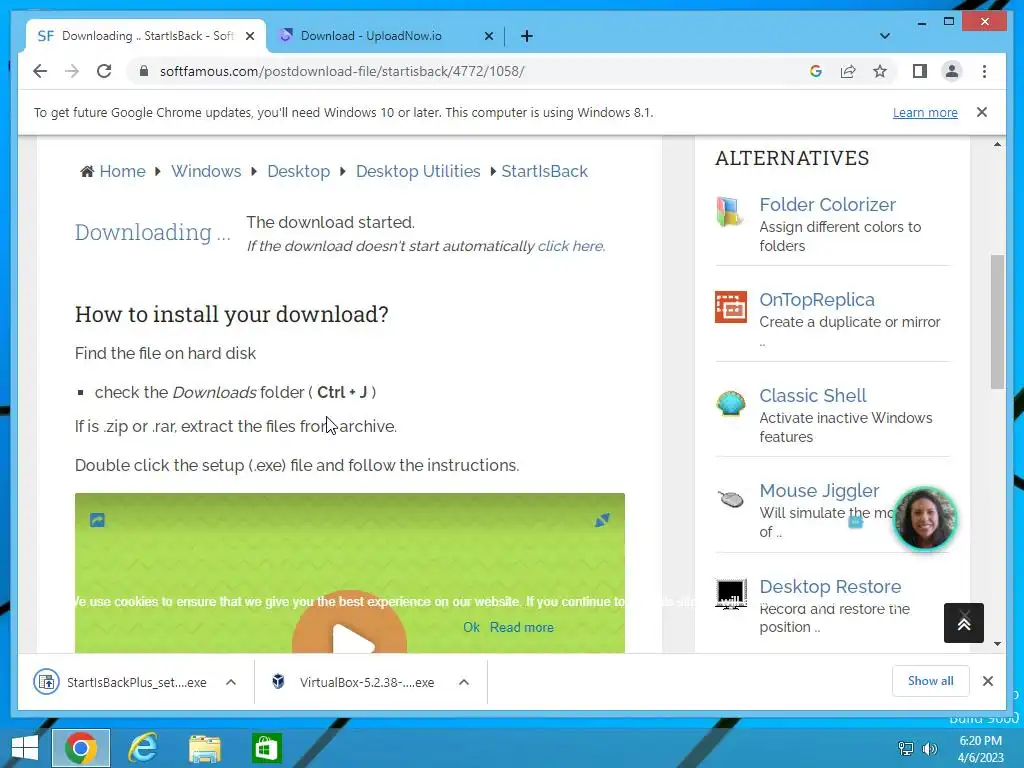This screenshot has height=768, width=1024.
Task: Open Folder Colorizer alternative
Action: [827, 204]
